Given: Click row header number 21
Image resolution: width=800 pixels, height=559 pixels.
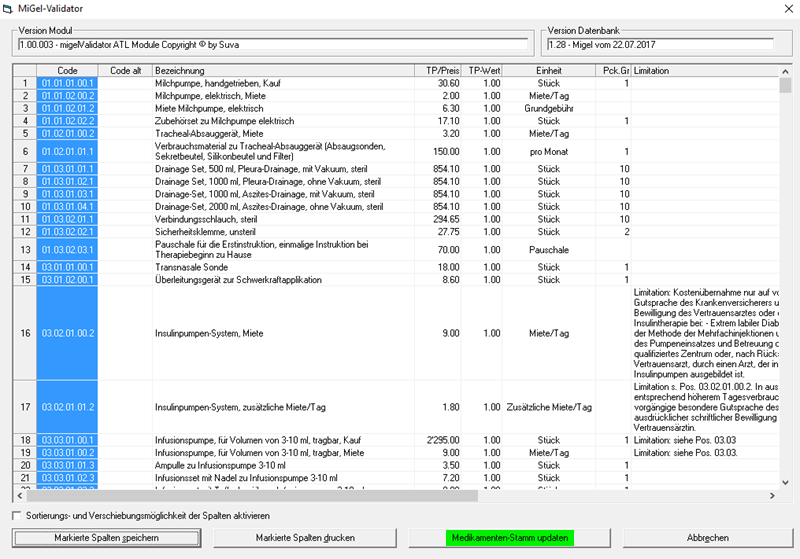Looking at the screenshot, I should tap(25, 478).
